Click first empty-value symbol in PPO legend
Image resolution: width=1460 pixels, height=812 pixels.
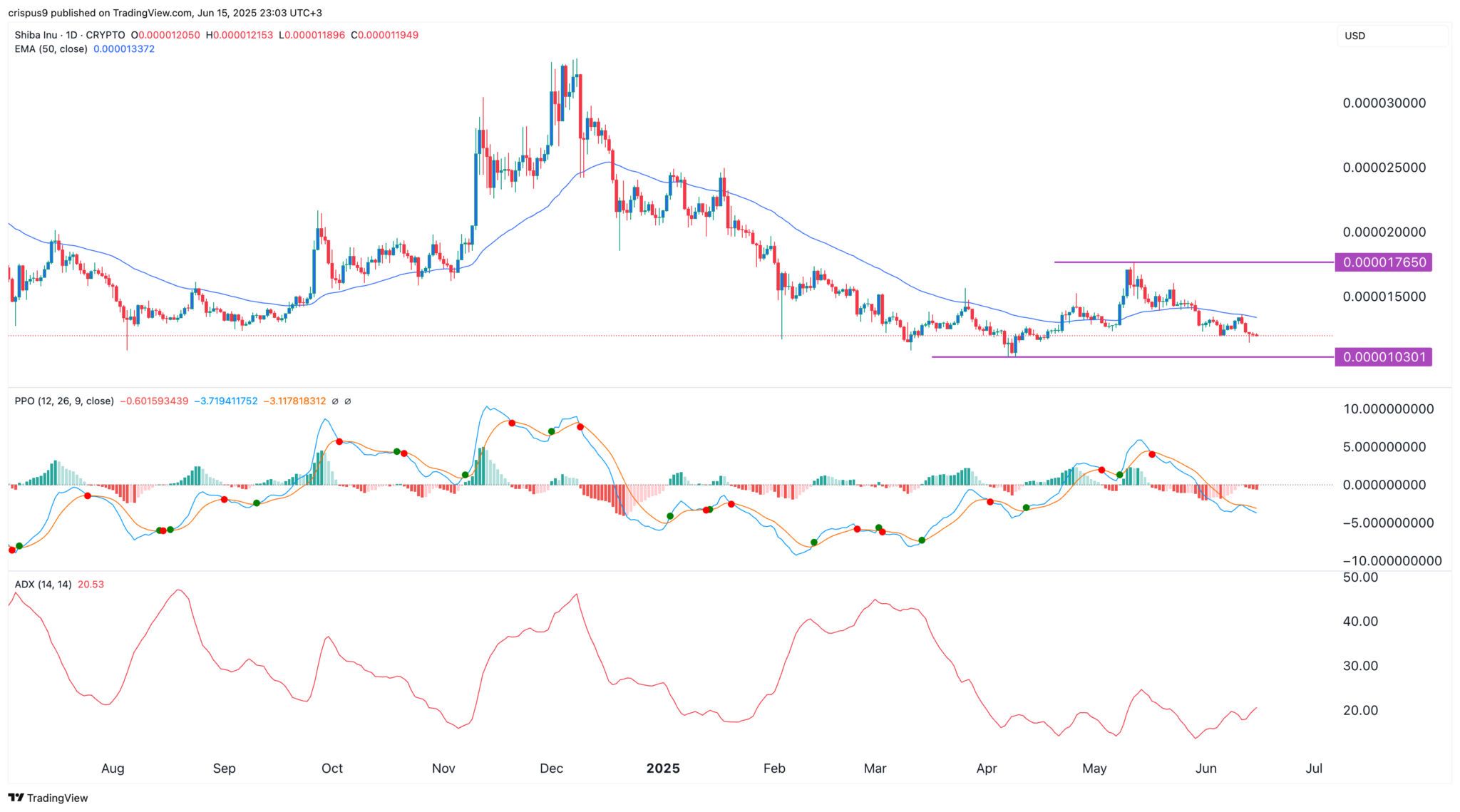pyautogui.click(x=336, y=401)
